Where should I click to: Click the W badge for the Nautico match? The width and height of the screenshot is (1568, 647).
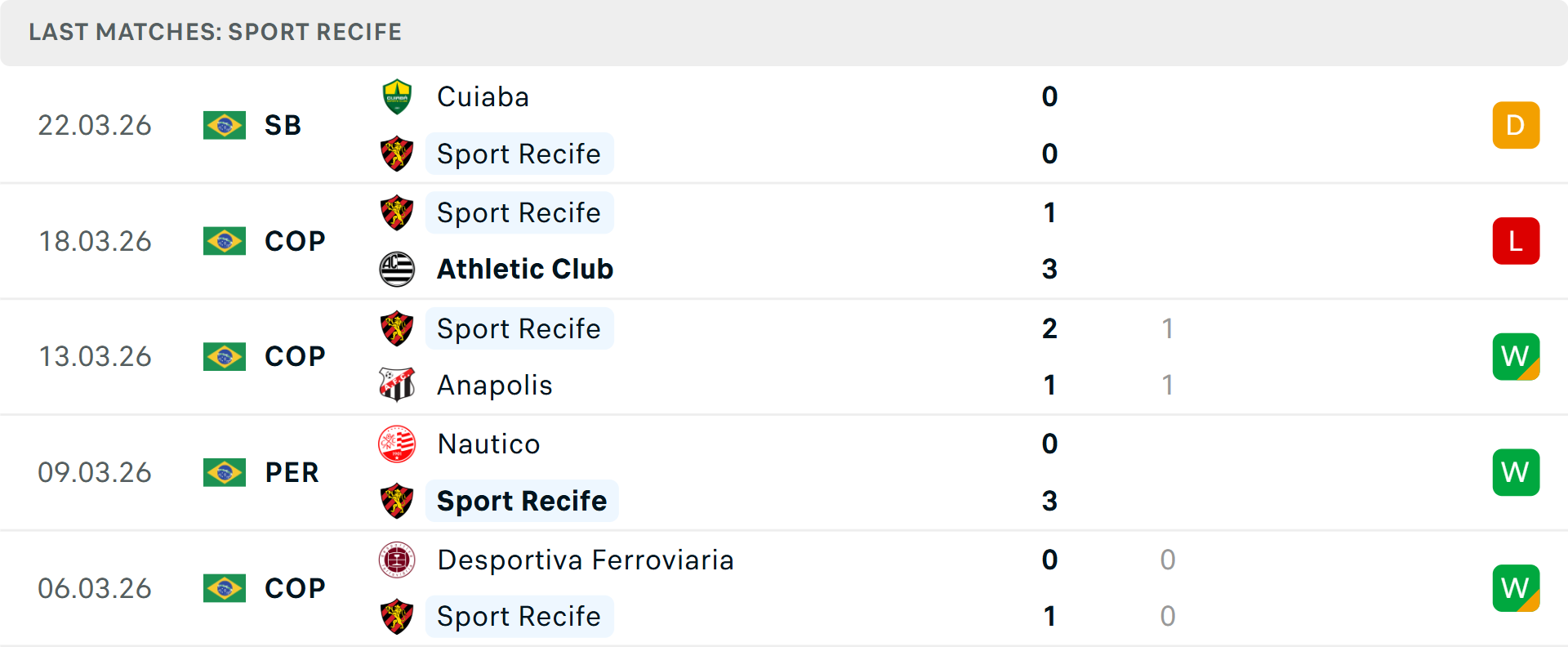coord(1516,472)
